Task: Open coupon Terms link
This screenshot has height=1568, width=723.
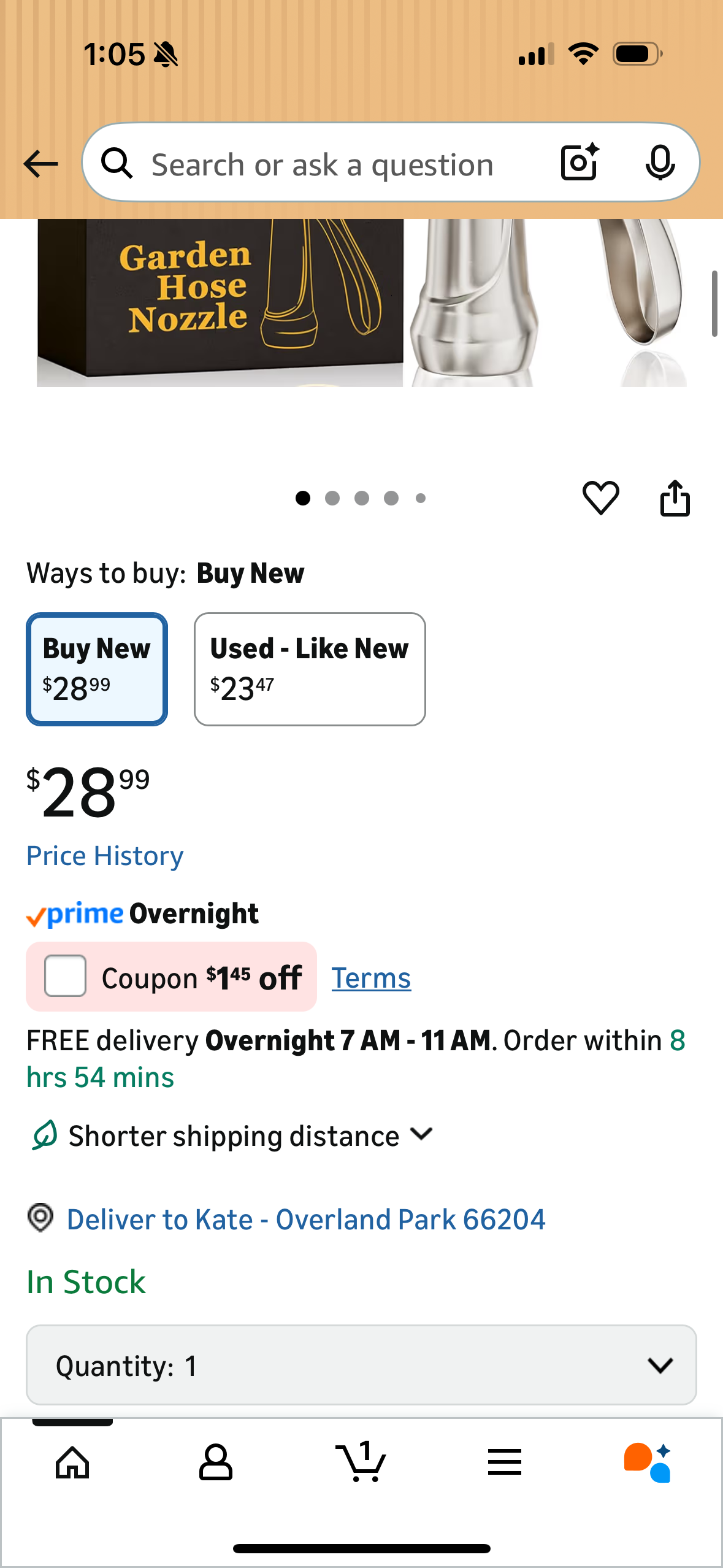Action: (x=371, y=978)
